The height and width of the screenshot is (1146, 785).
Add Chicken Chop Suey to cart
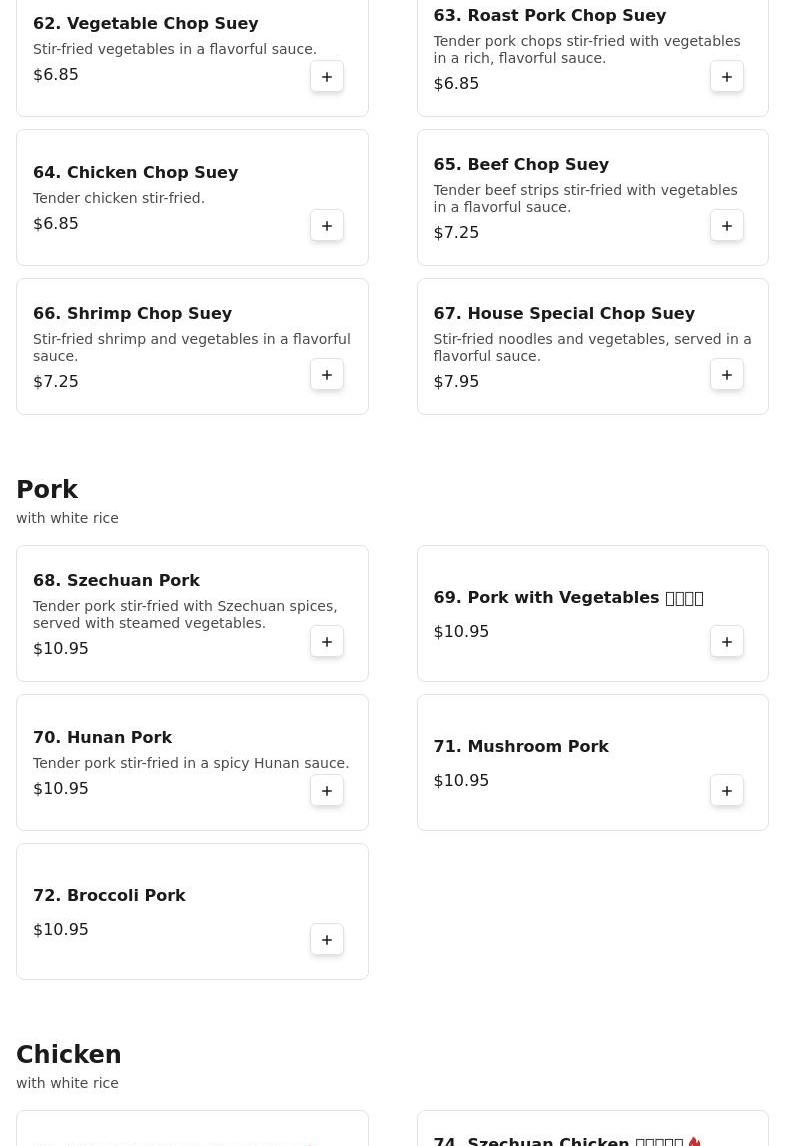(x=327, y=226)
